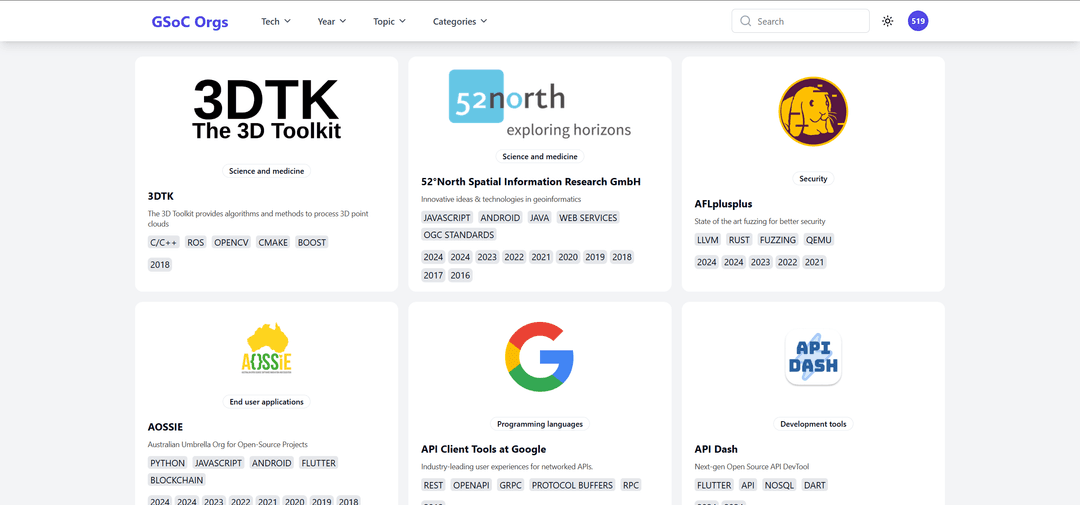Open the AFLplusplus organization title
The width and height of the screenshot is (1080, 505).
[x=723, y=204]
